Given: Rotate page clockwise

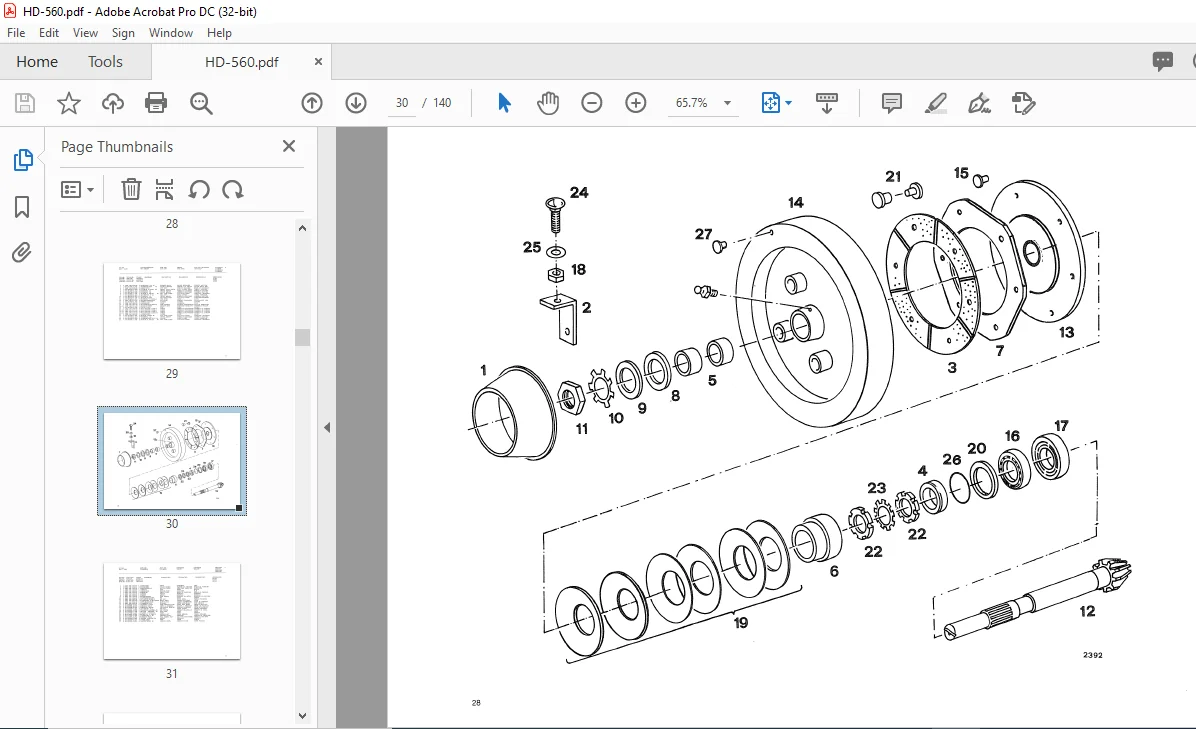Looking at the screenshot, I should [233, 189].
